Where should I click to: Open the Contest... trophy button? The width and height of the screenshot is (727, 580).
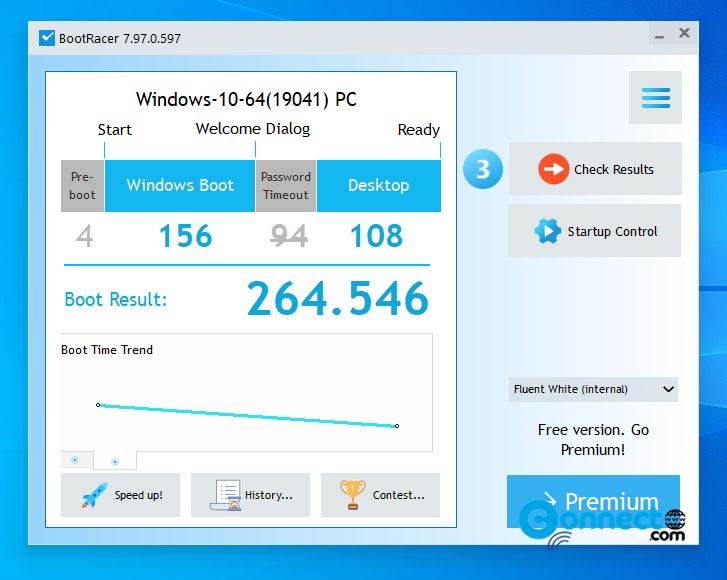point(380,495)
